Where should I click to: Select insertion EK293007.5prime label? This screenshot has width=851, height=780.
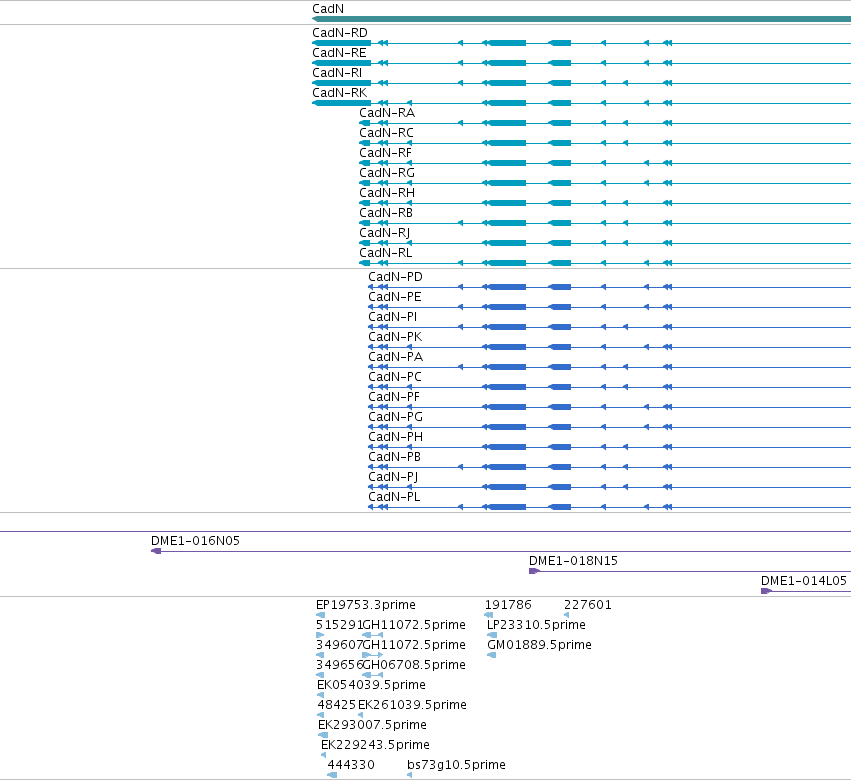[x=372, y=726]
